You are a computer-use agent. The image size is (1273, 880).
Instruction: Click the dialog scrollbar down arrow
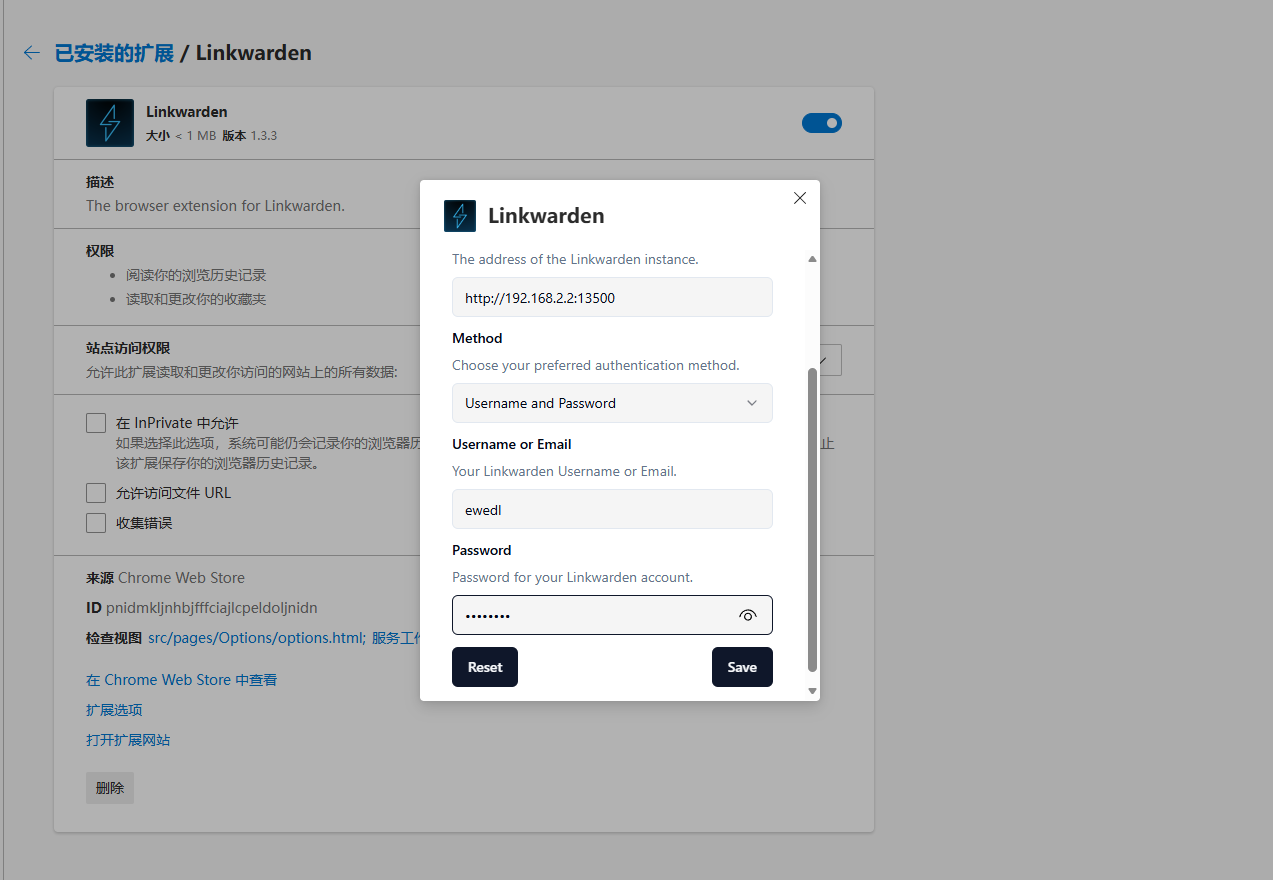click(812, 691)
